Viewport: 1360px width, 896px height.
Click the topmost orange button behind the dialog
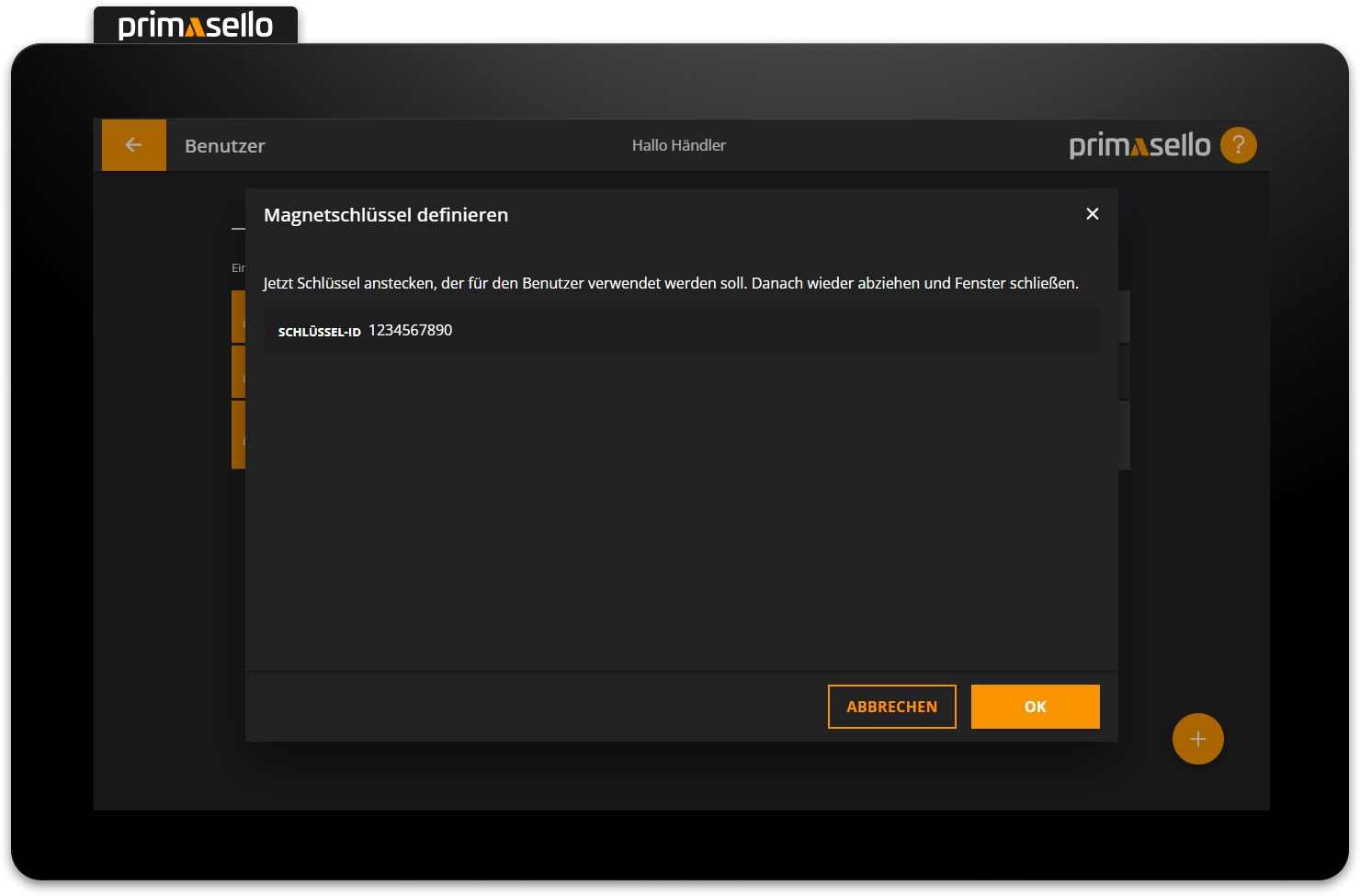[241, 317]
